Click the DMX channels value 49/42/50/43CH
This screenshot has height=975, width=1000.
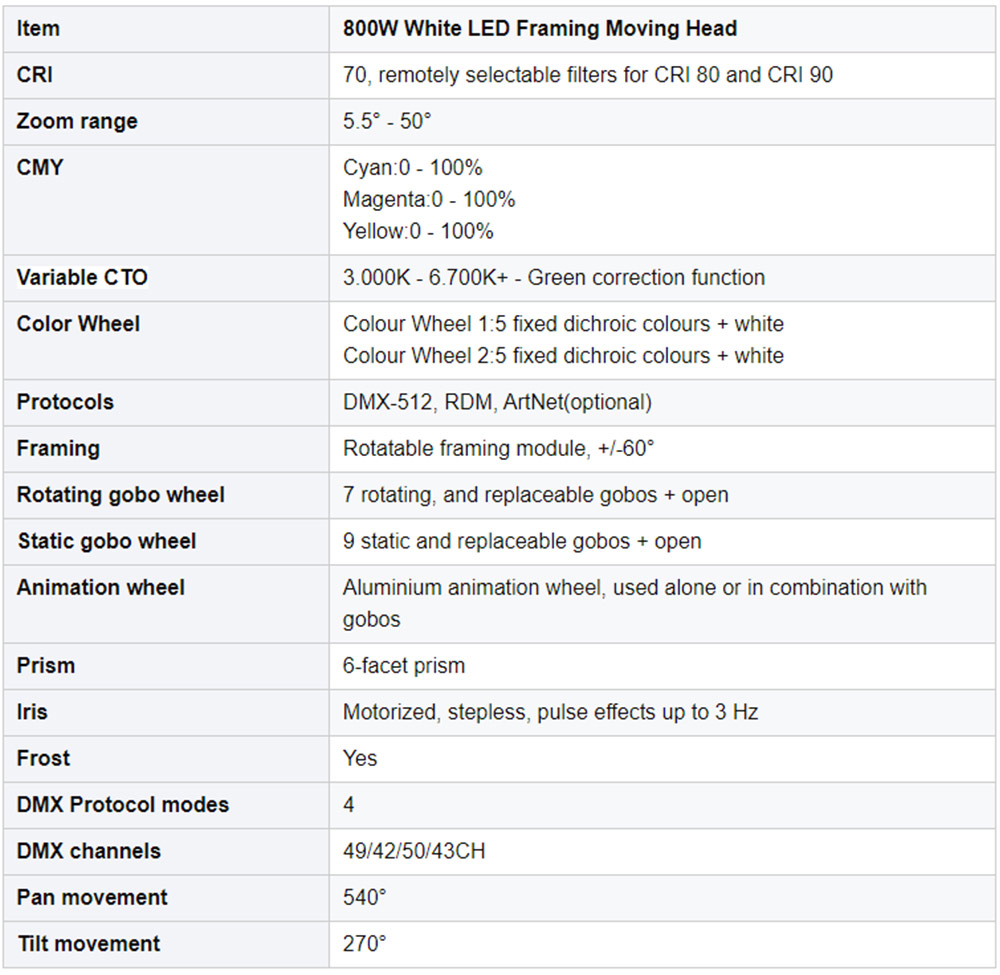point(414,851)
